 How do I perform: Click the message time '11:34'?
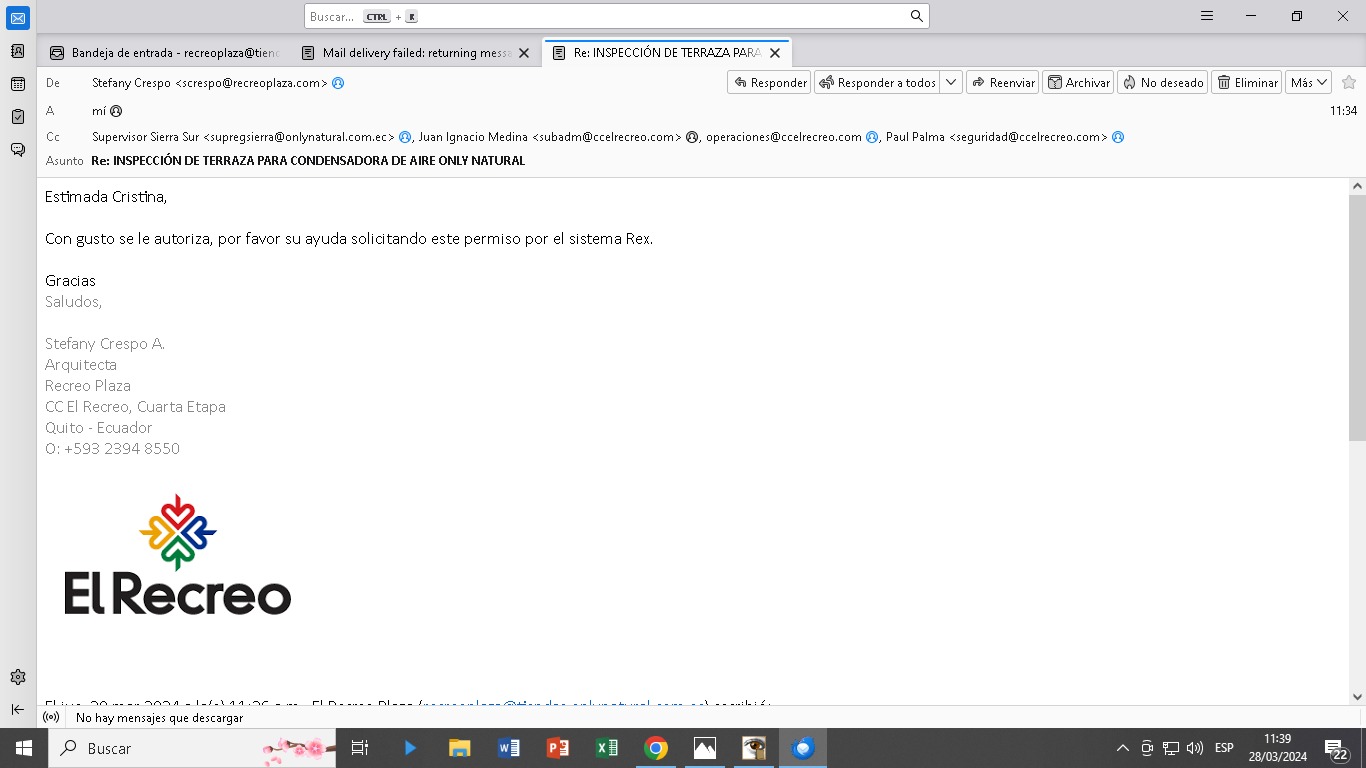tap(1343, 111)
